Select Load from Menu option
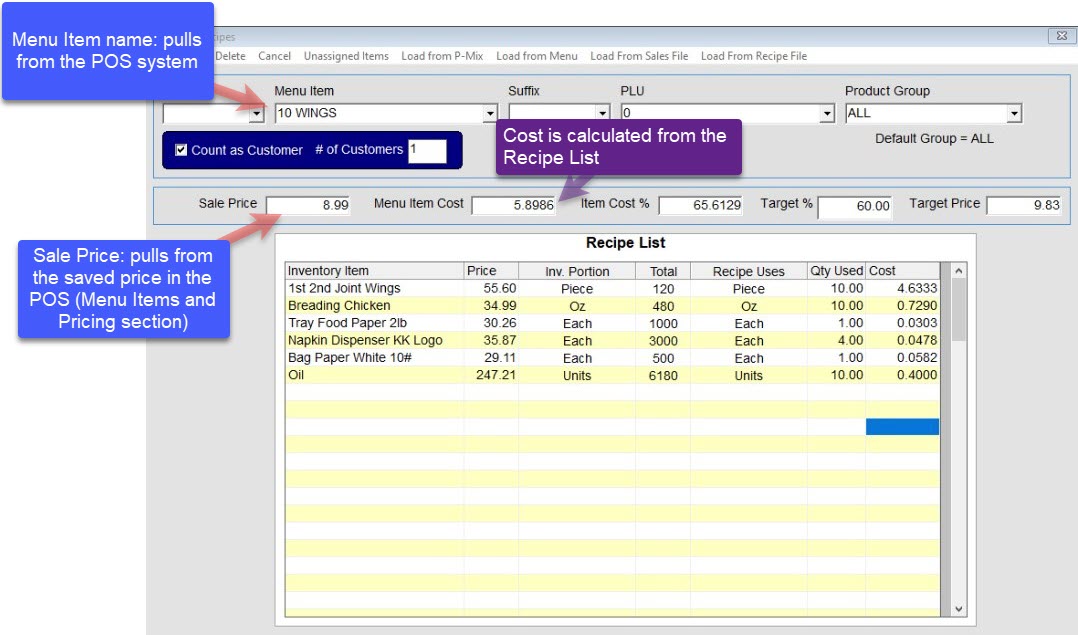Image resolution: width=1078 pixels, height=635 pixels. coord(537,56)
